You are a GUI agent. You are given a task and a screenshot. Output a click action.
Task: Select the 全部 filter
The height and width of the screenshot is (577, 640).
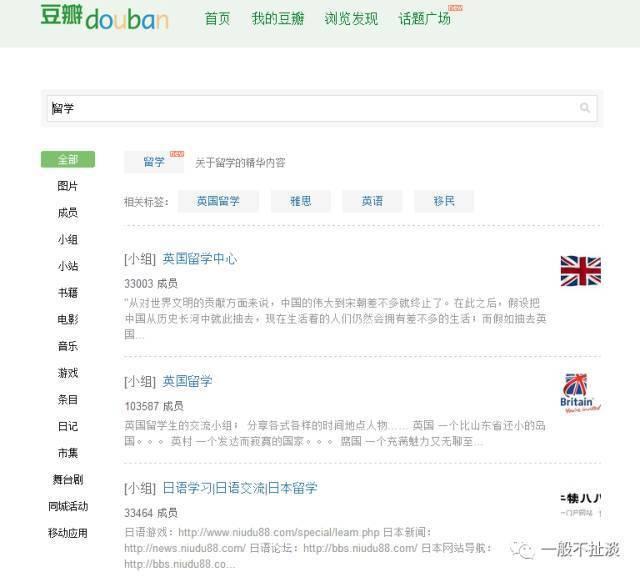(x=68, y=160)
